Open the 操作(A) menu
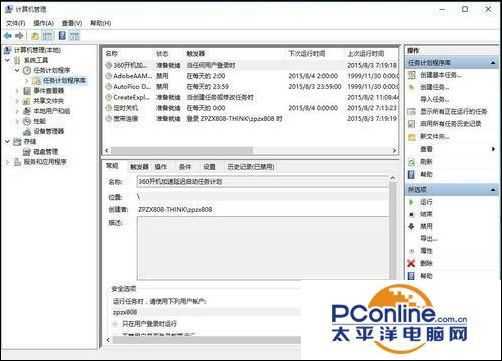This screenshot has width=502, height=361. pyautogui.click(x=43, y=23)
